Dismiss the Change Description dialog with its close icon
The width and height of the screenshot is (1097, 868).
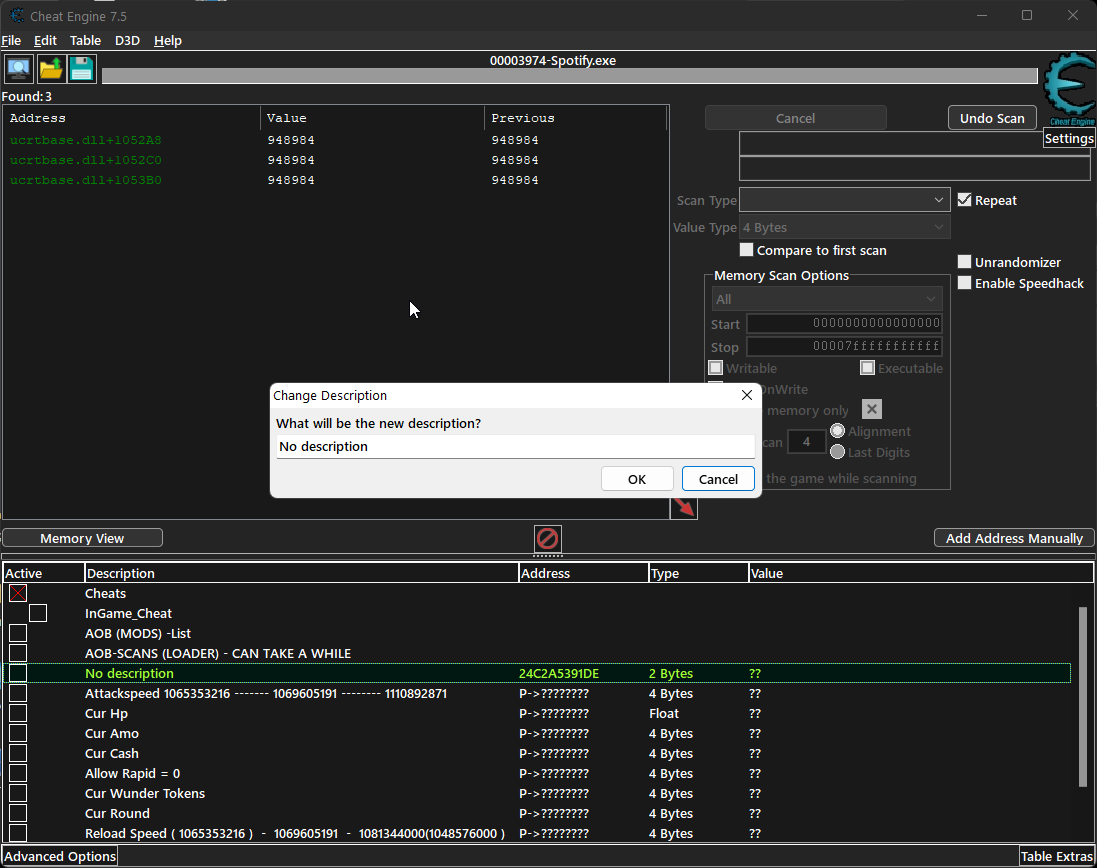tap(746, 395)
